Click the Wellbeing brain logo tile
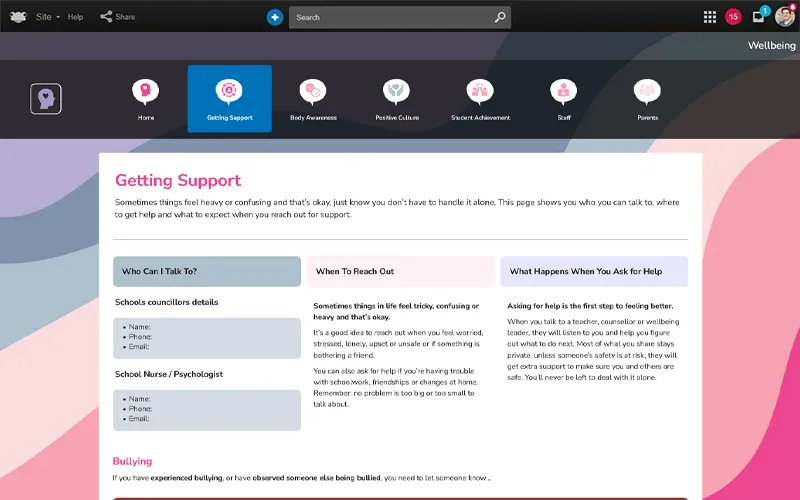Screen dimensions: 800x500 [46, 99]
